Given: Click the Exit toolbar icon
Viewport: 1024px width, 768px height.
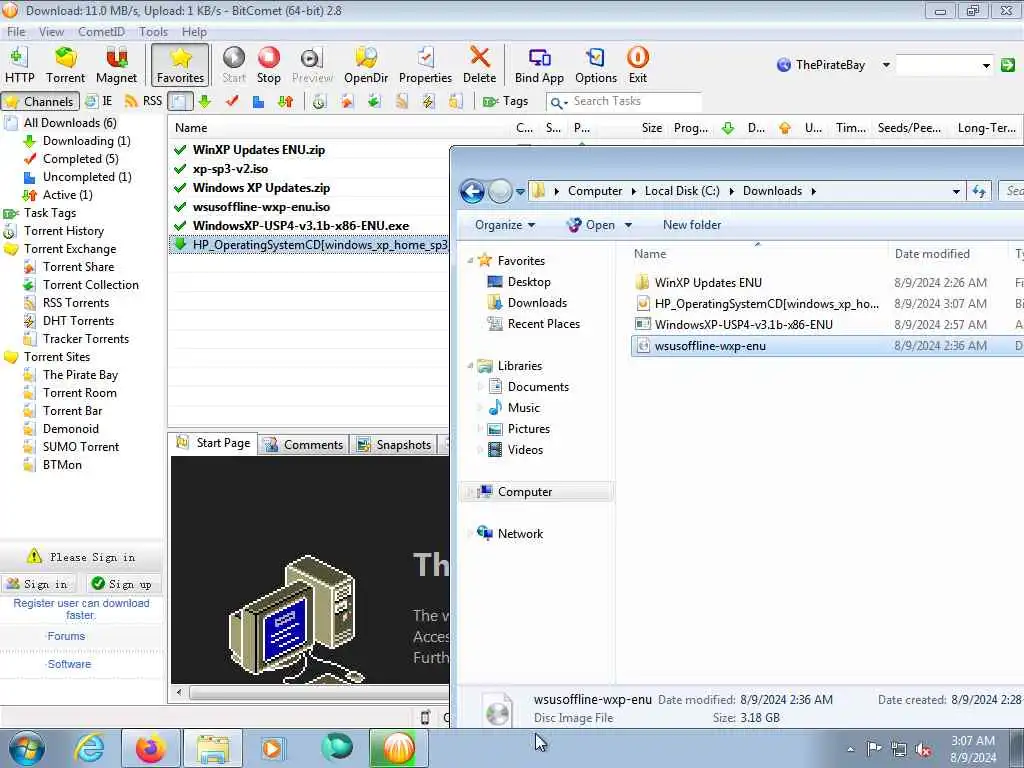Looking at the screenshot, I should coord(637,65).
